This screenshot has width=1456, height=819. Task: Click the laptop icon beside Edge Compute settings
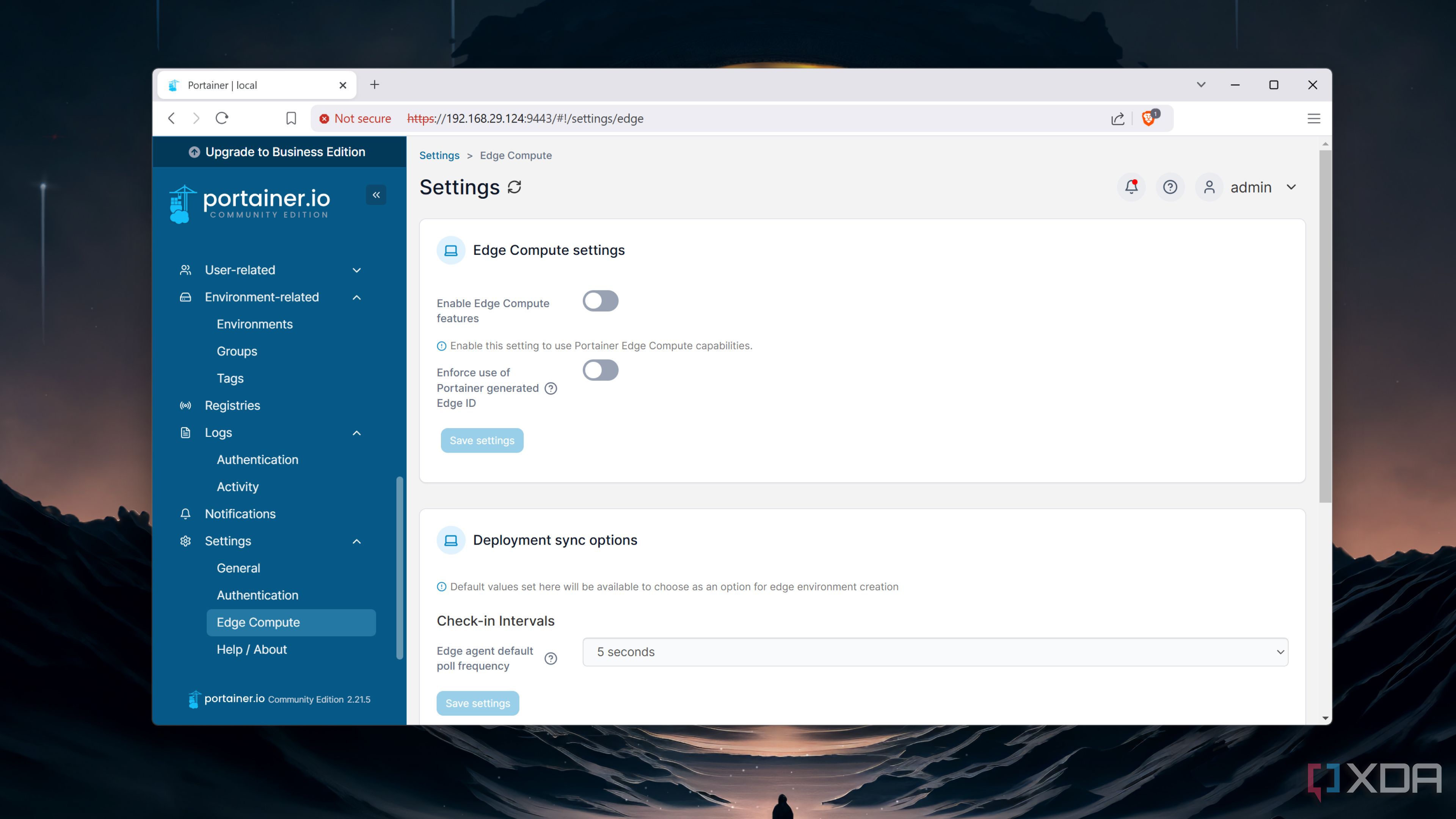pos(450,250)
